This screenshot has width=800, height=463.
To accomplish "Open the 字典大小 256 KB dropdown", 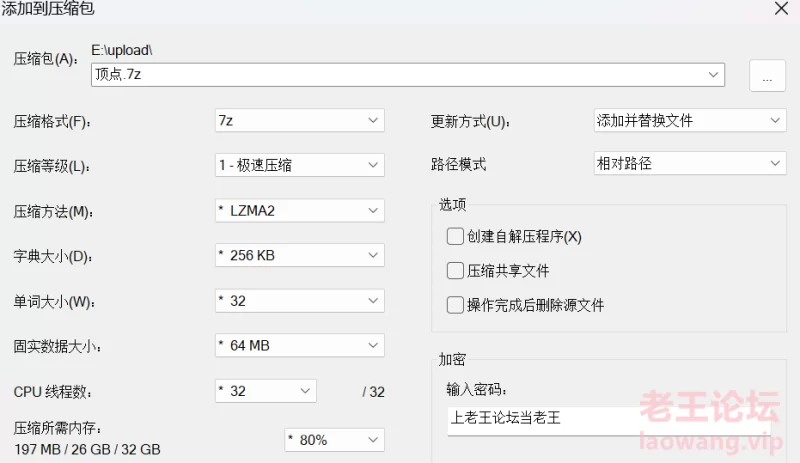I will coord(299,255).
